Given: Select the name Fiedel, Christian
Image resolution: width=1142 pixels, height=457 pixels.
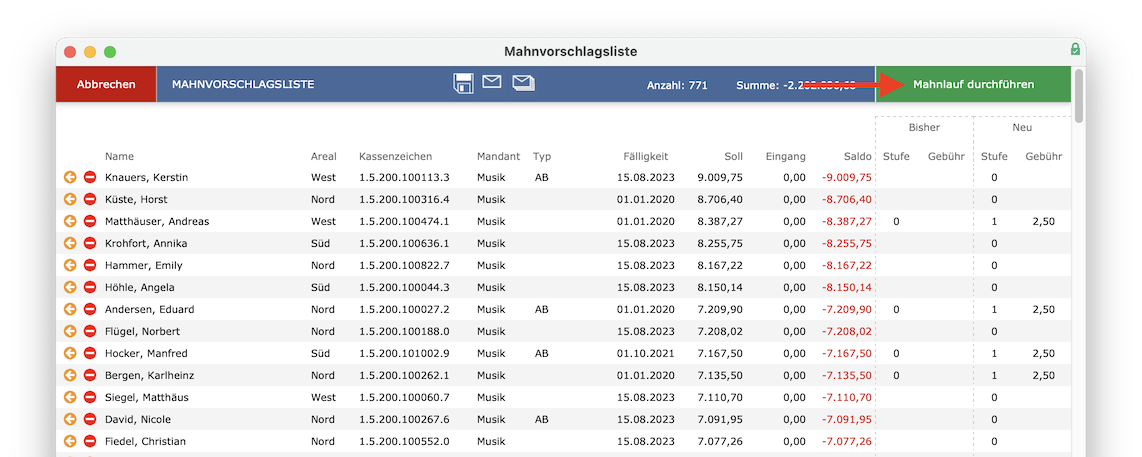Looking at the screenshot, I should (146, 441).
